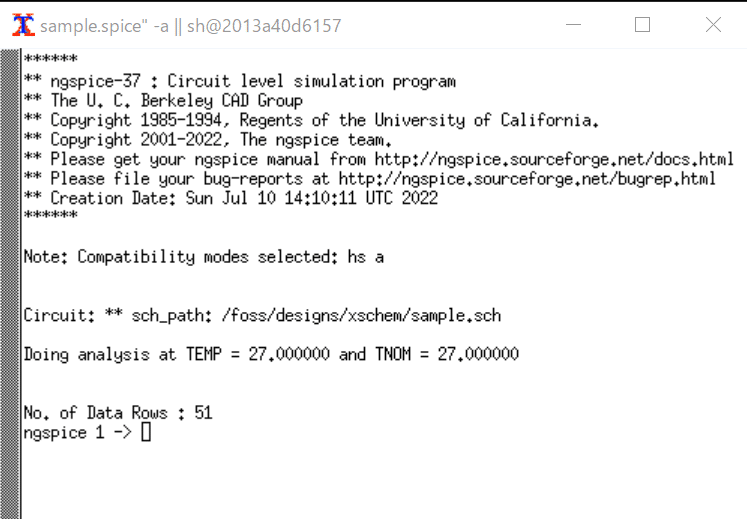Maximize the ngspice terminal window
Screen dimensions: 747x519
(x=642, y=25)
